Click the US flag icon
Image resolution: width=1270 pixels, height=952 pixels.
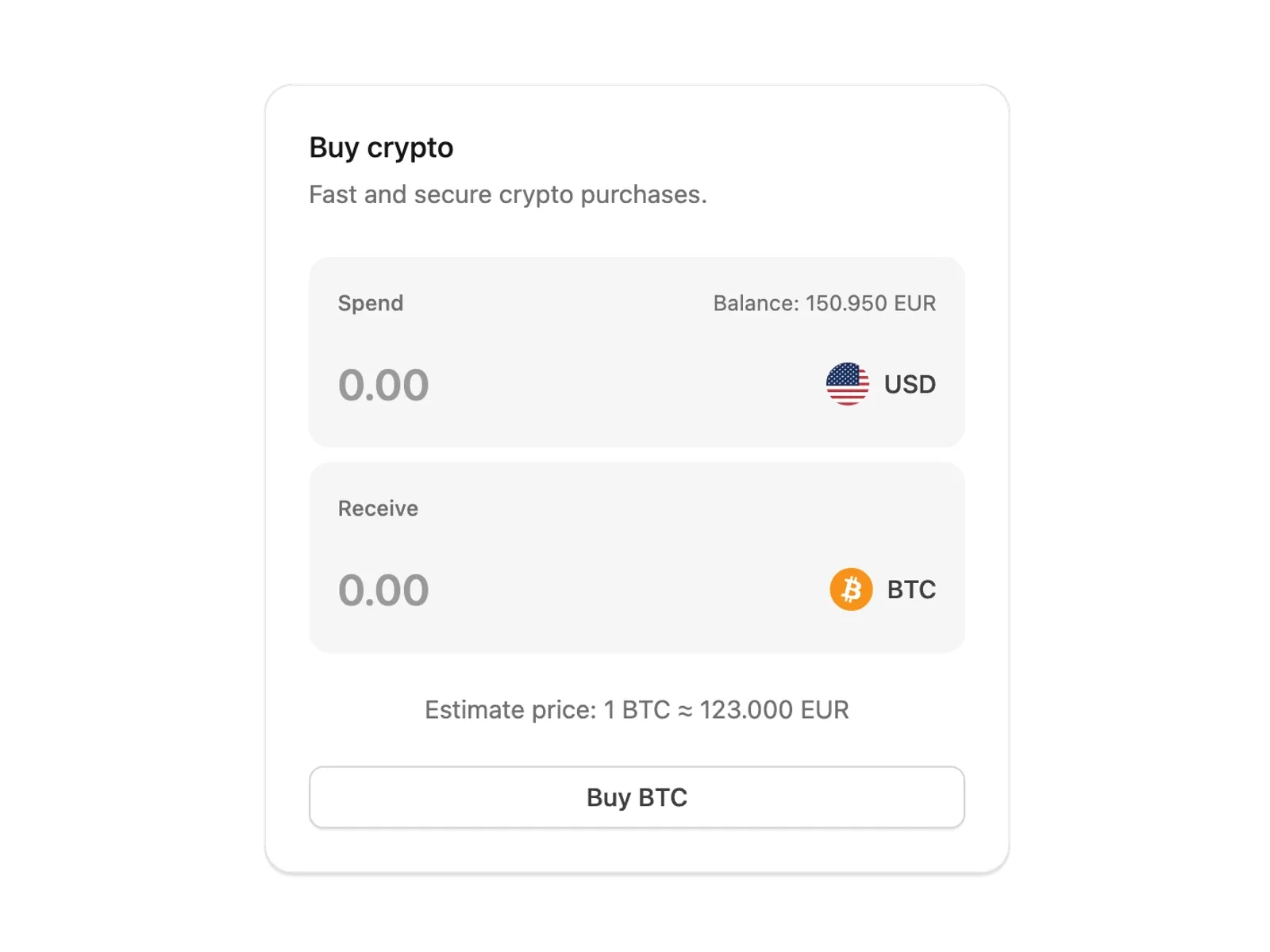click(847, 384)
